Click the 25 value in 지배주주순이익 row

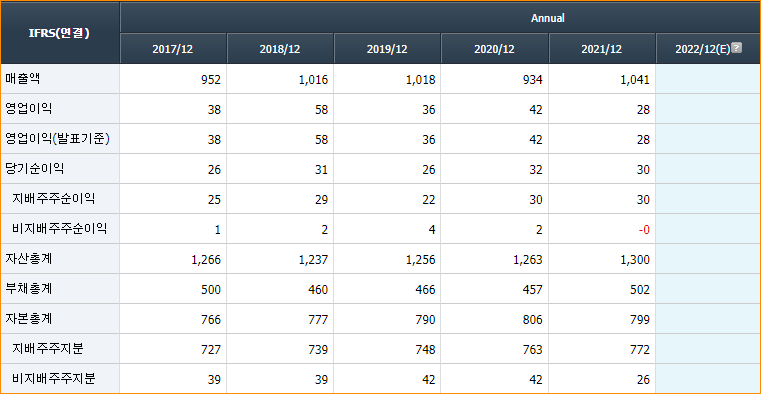(215, 200)
